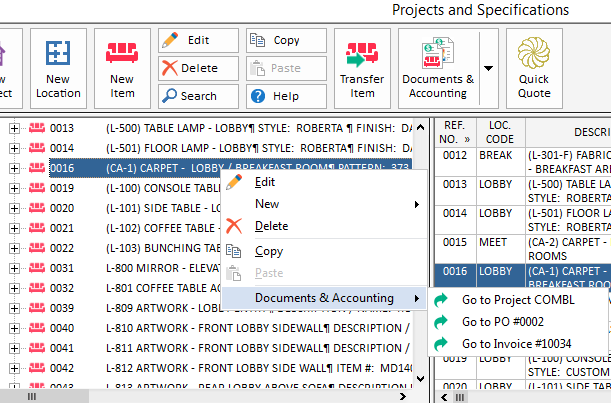This screenshot has height=403, width=611.
Task: Click the Help toolbar button
Action: coord(284,96)
